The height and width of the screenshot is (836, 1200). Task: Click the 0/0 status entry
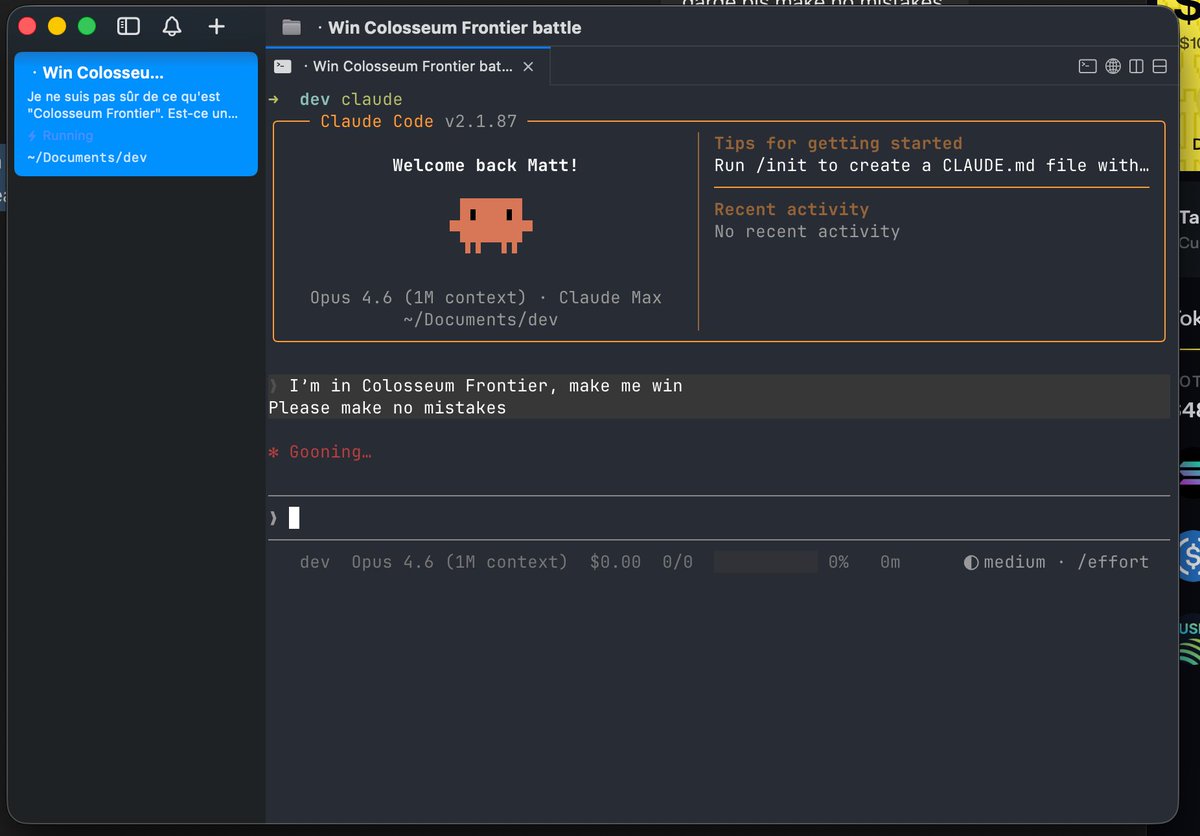pyautogui.click(x=677, y=562)
